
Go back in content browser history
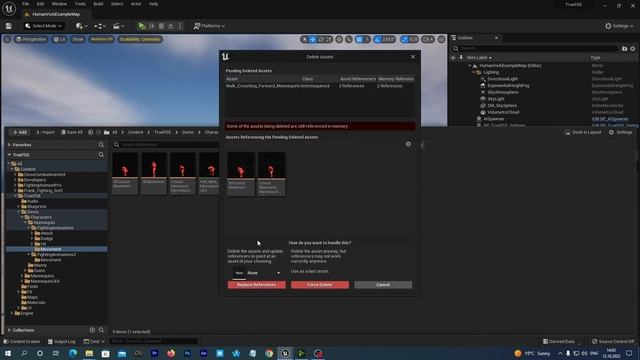click(91, 132)
